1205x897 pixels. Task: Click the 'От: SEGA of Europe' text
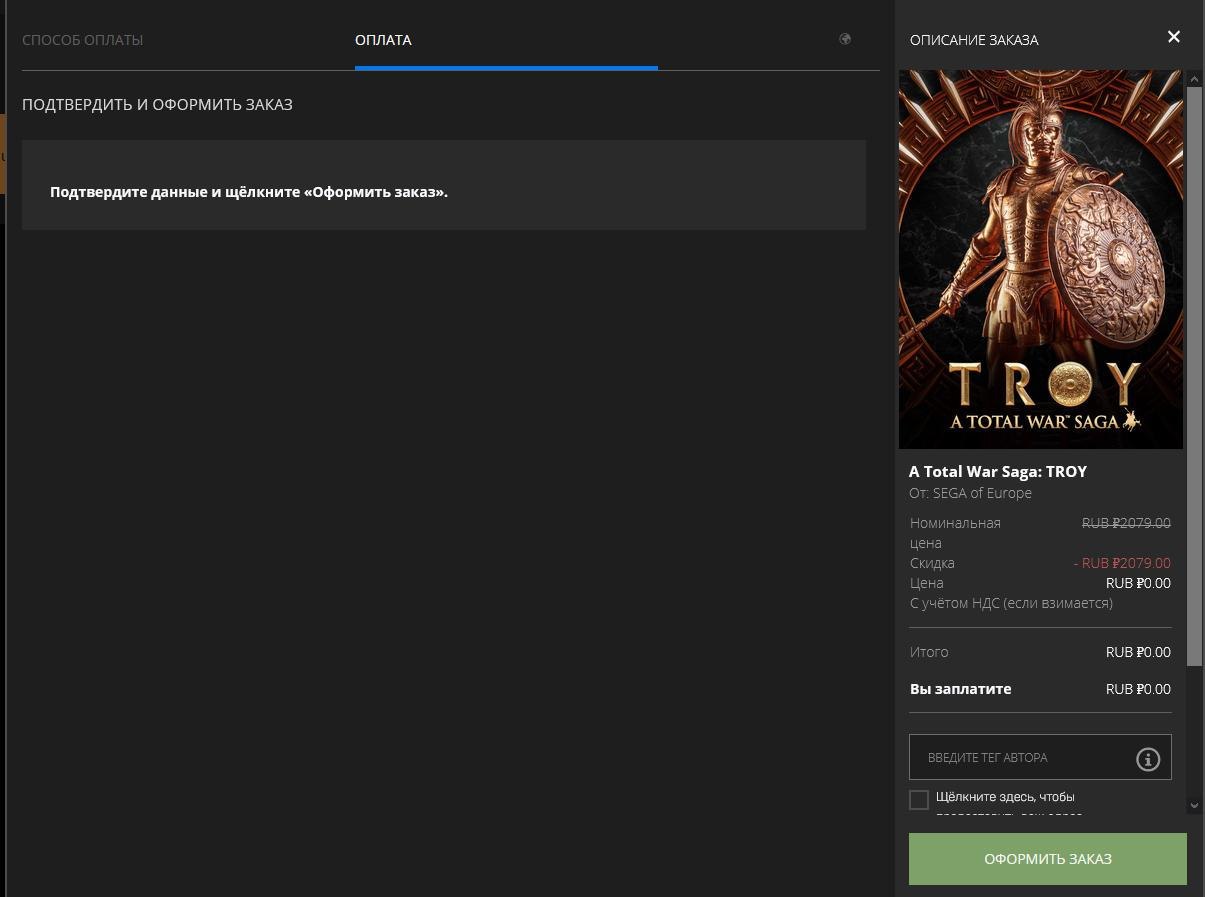(x=970, y=493)
